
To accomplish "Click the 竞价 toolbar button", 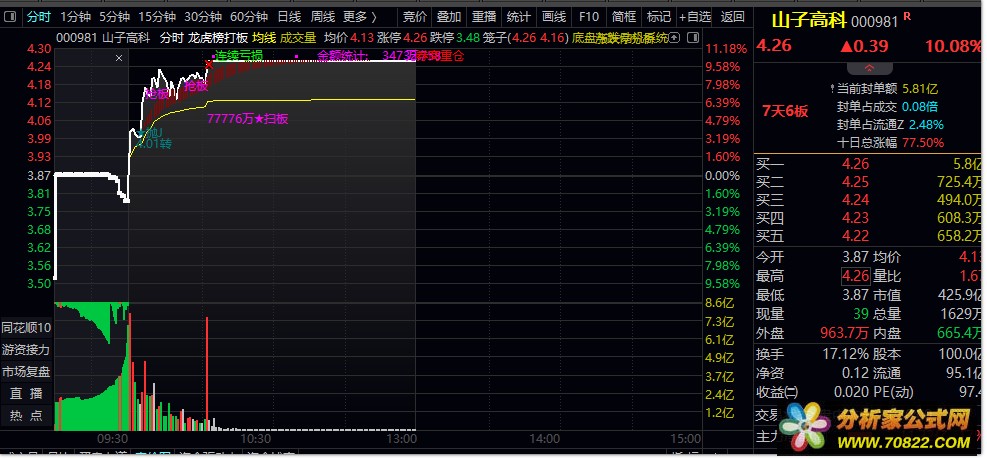I will [x=414, y=17].
